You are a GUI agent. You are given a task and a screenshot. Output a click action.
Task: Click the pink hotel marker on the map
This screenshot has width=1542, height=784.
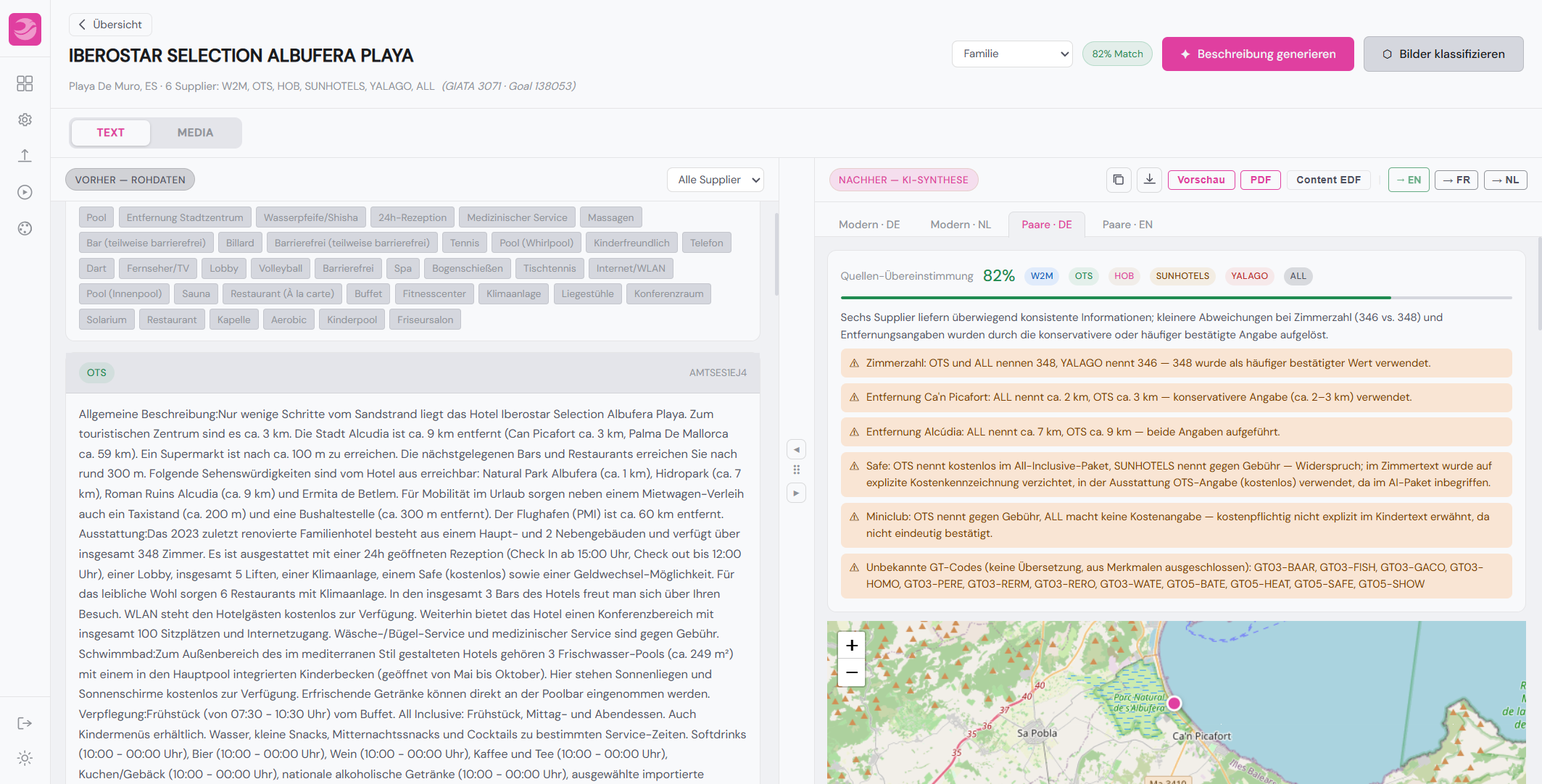click(1174, 703)
